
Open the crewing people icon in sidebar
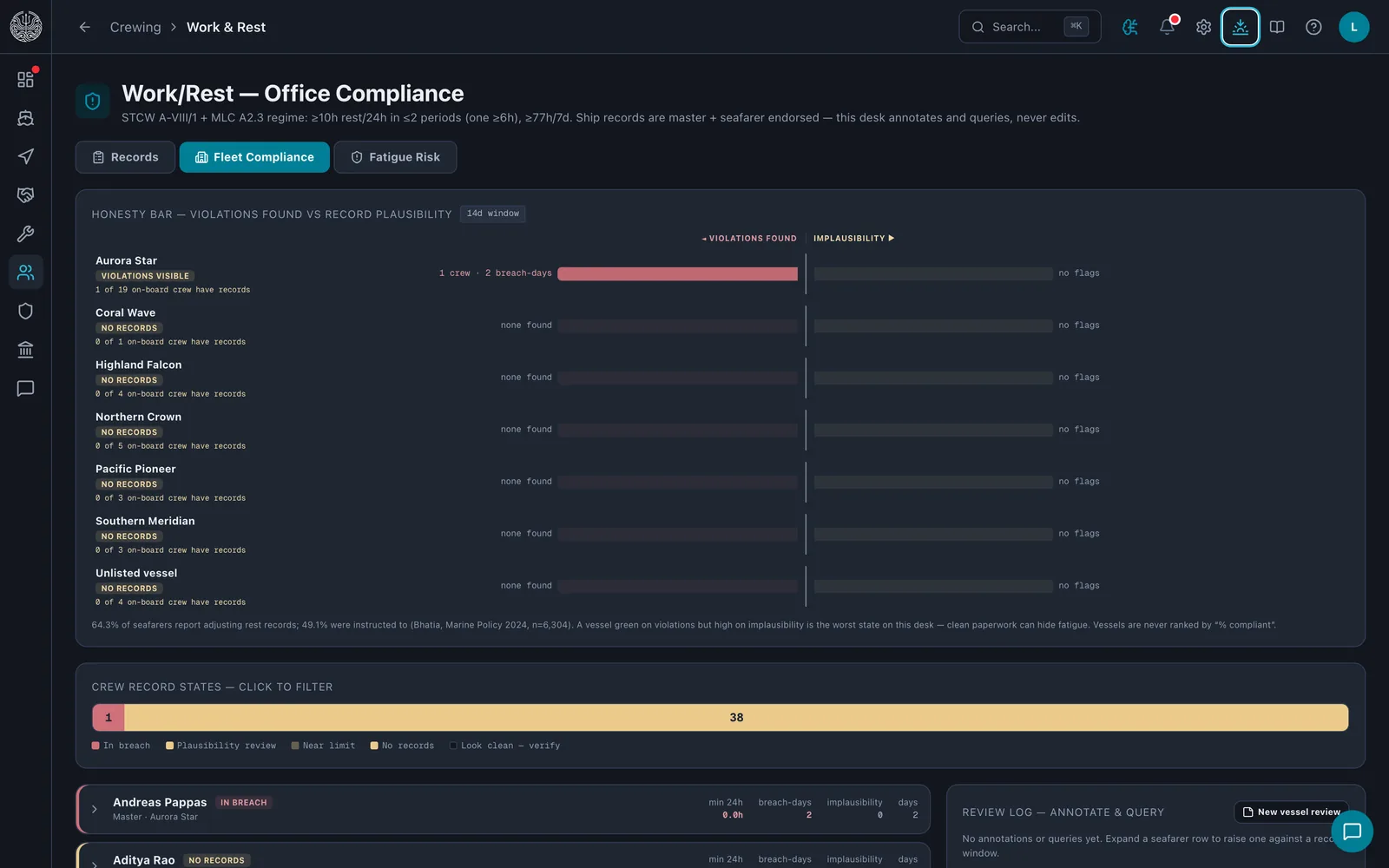click(x=25, y=273)
